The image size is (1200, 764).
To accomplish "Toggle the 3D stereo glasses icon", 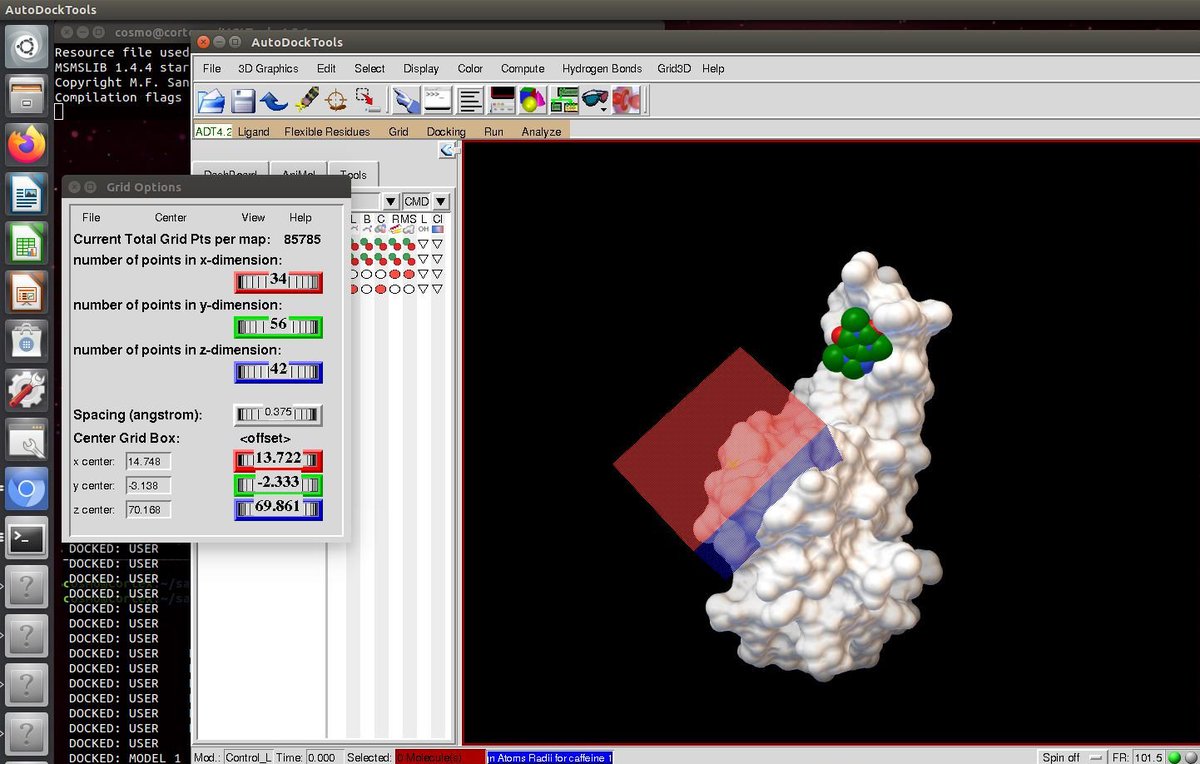I will (595, 100).
